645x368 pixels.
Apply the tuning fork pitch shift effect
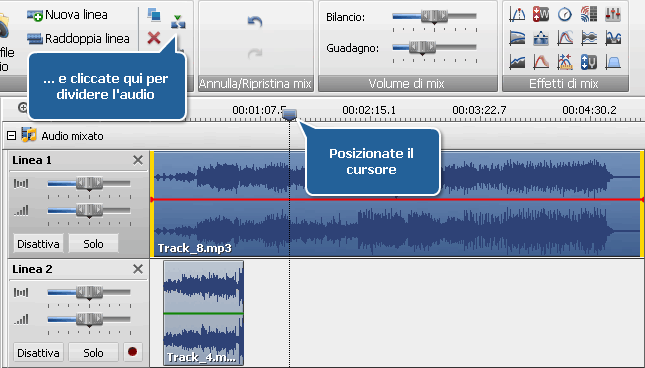coord(589,62)
